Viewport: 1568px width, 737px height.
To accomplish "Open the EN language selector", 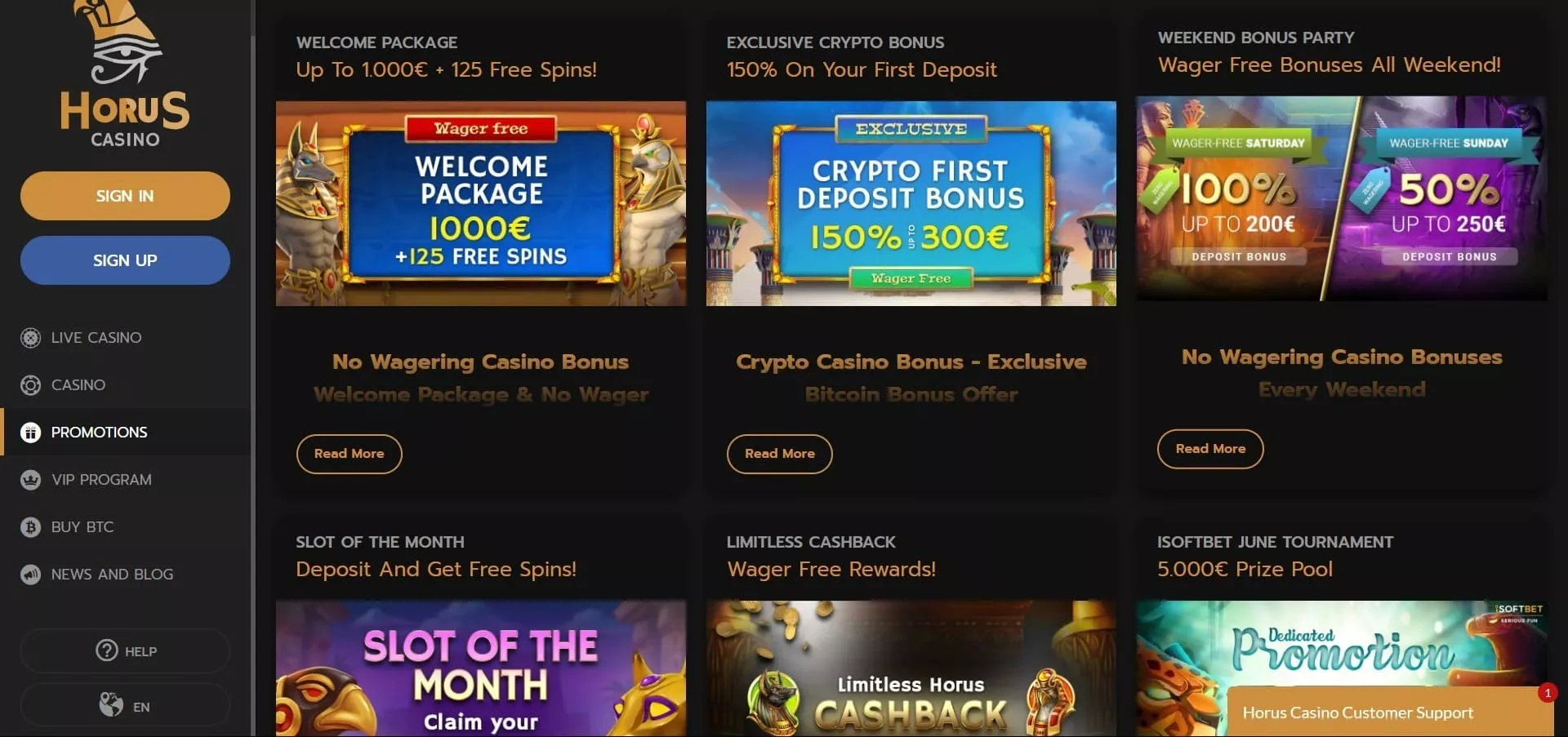I will pos(125,705).
